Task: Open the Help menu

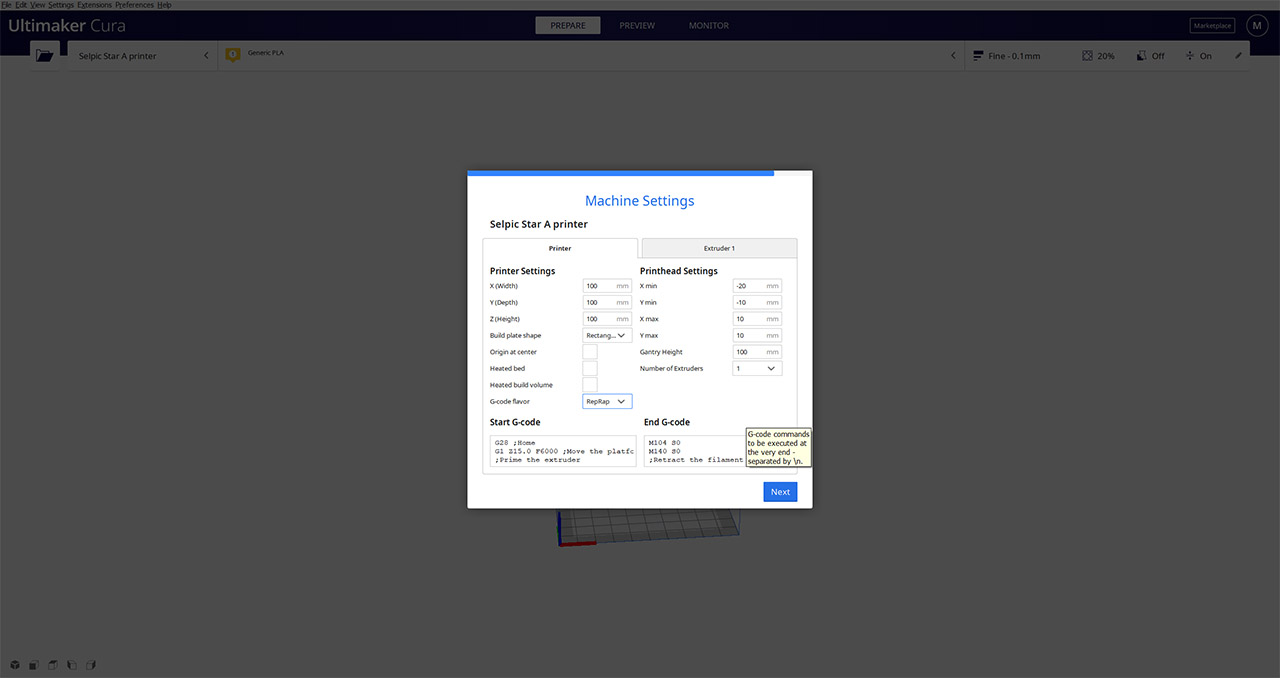Action: click(x=165, y=5)
